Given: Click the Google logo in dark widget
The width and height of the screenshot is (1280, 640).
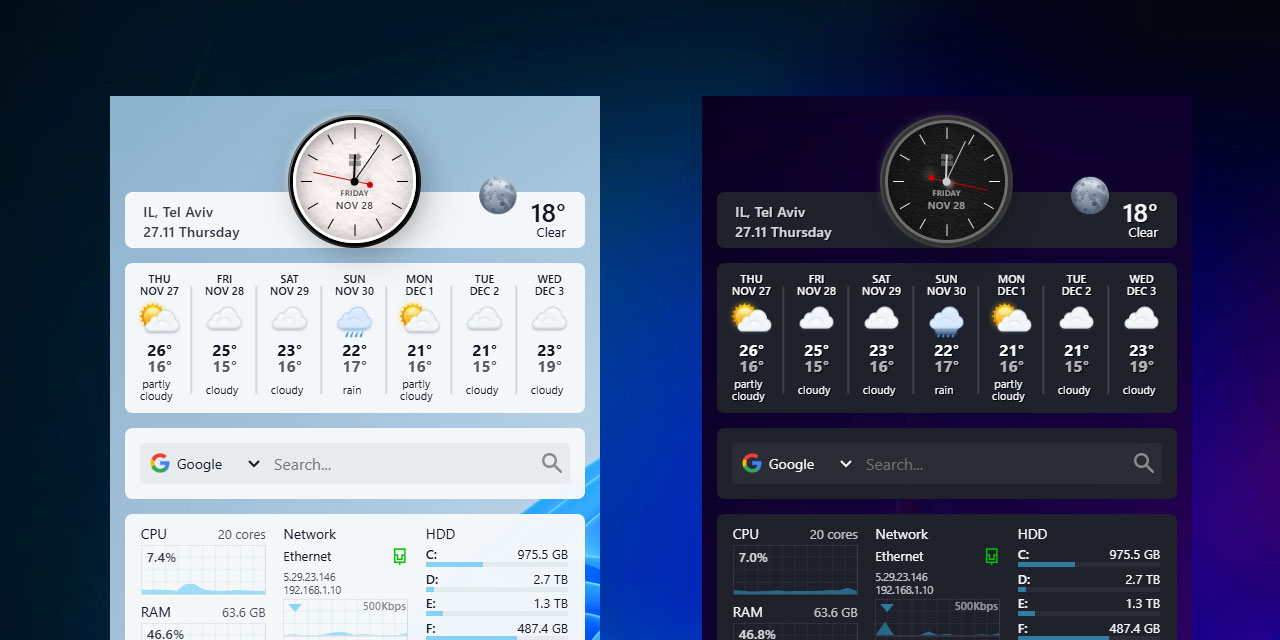Looking at the screenshot, I should click(752, 463).
